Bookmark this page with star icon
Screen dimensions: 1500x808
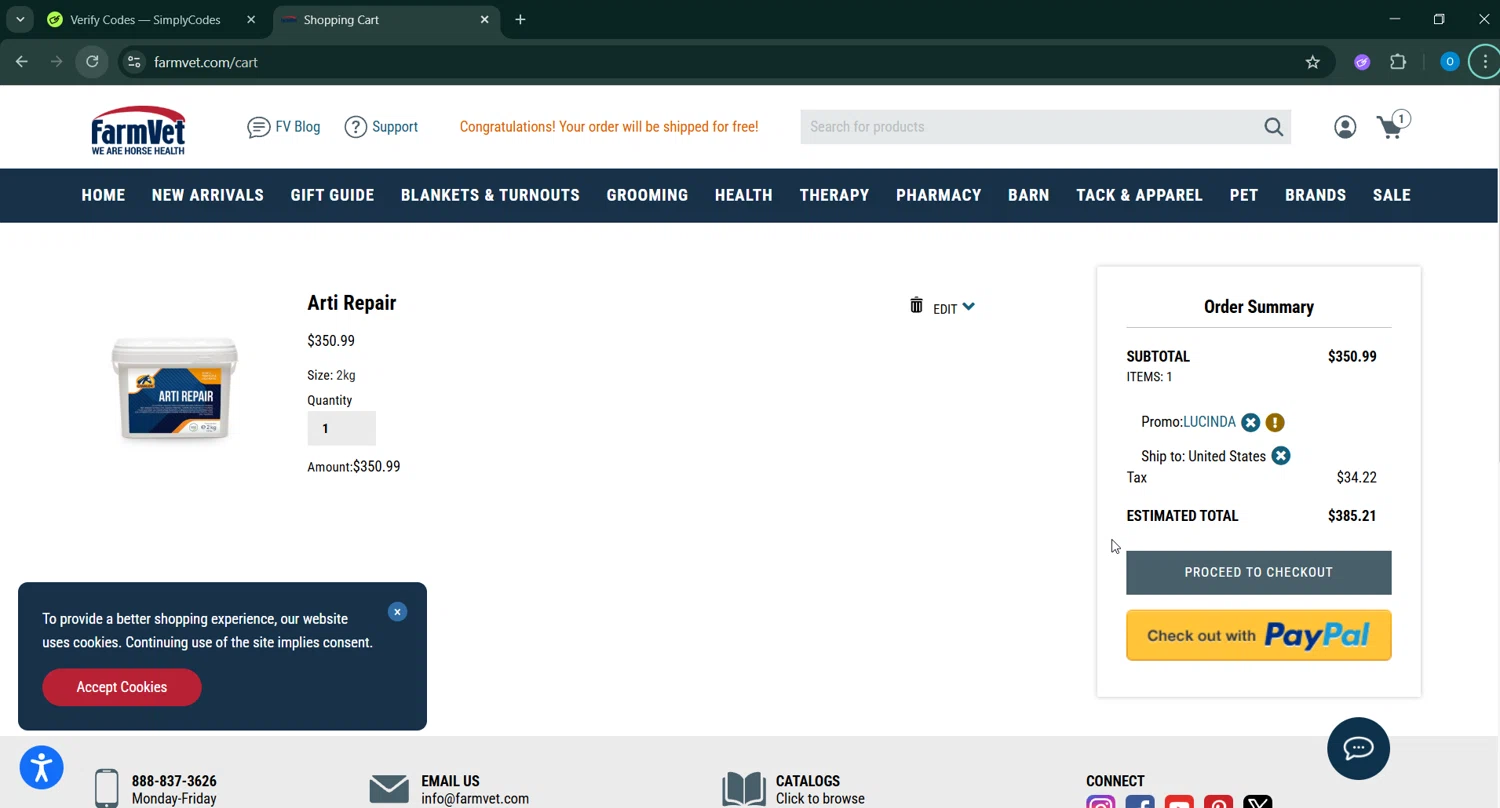coord(1313,62)
